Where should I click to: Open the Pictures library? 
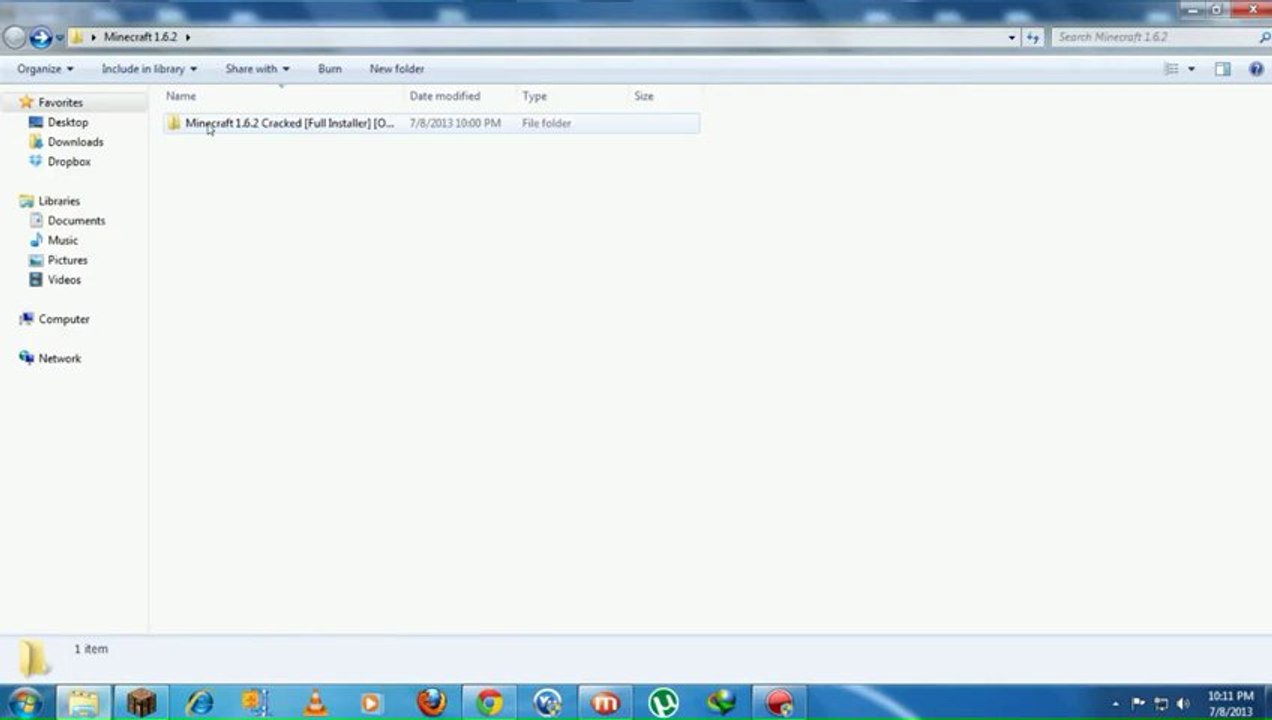coord(67,260)
